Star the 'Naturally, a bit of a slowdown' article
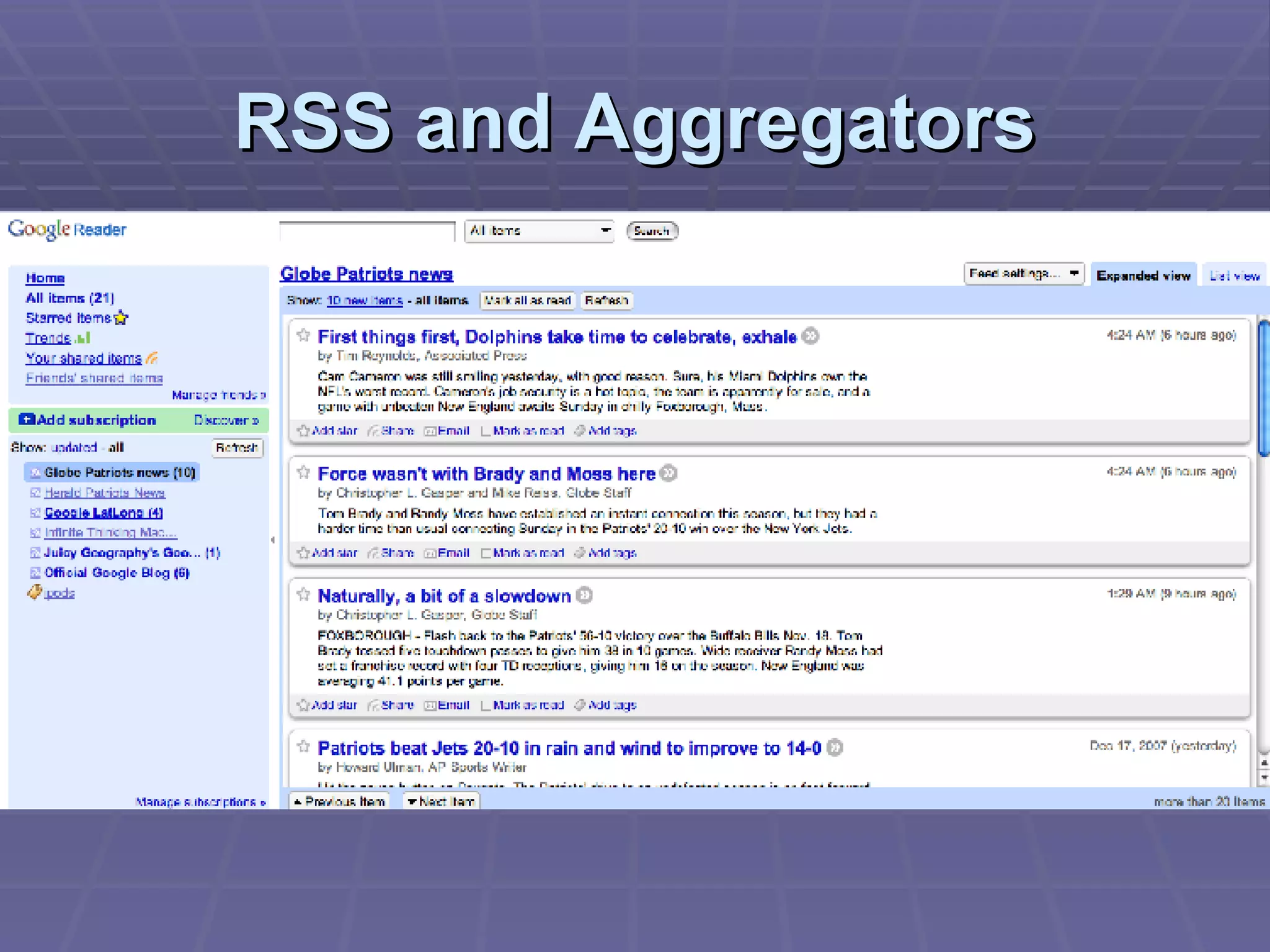Screen dimensions: 1270x952 point(303,594)
